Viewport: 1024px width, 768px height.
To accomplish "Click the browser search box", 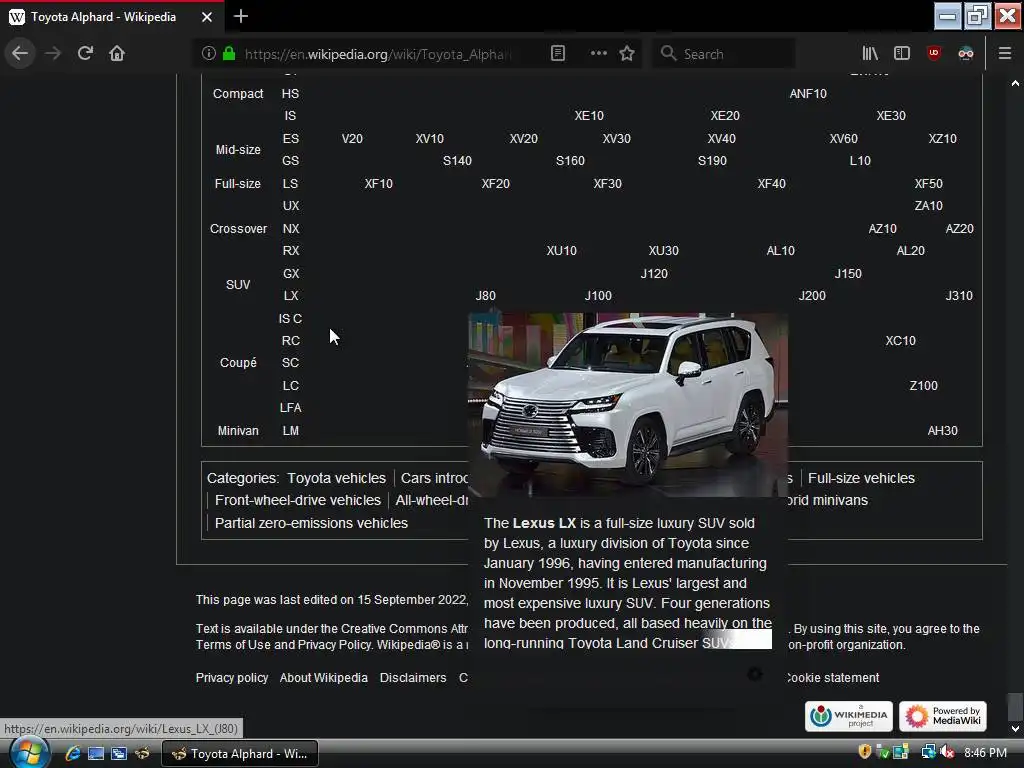I will [724, 54].
